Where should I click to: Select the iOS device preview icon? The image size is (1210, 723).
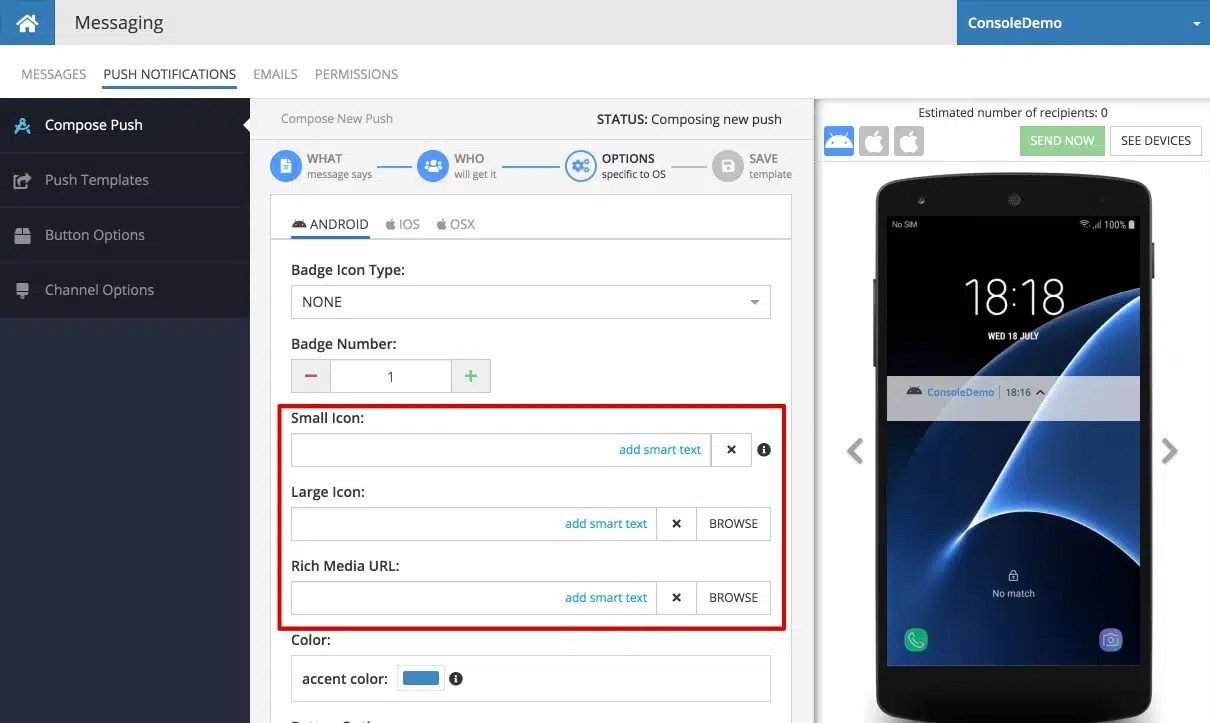[874, 140]
